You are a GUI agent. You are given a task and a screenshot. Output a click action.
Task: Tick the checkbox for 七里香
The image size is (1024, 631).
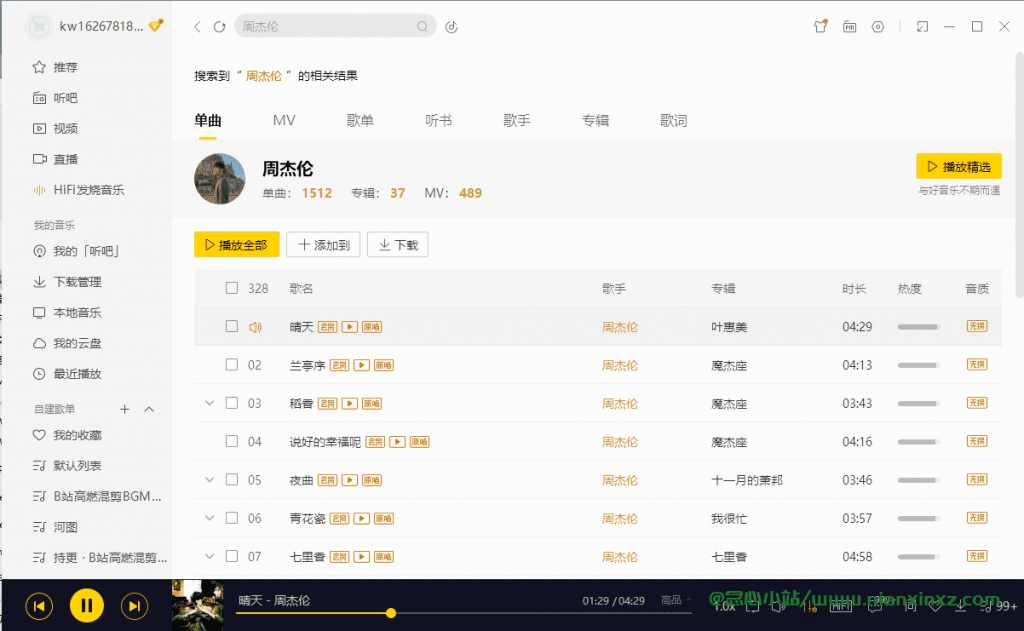232,557
